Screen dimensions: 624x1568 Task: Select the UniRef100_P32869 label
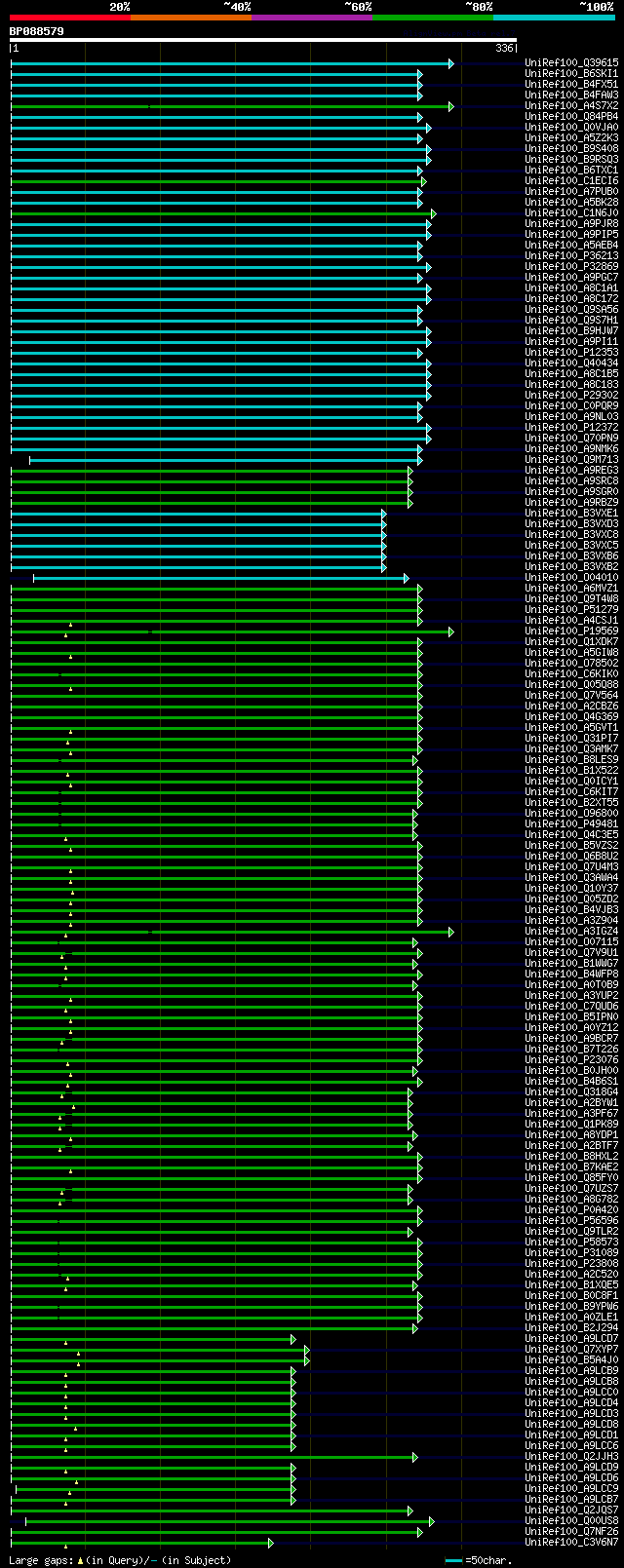point(571,266)
